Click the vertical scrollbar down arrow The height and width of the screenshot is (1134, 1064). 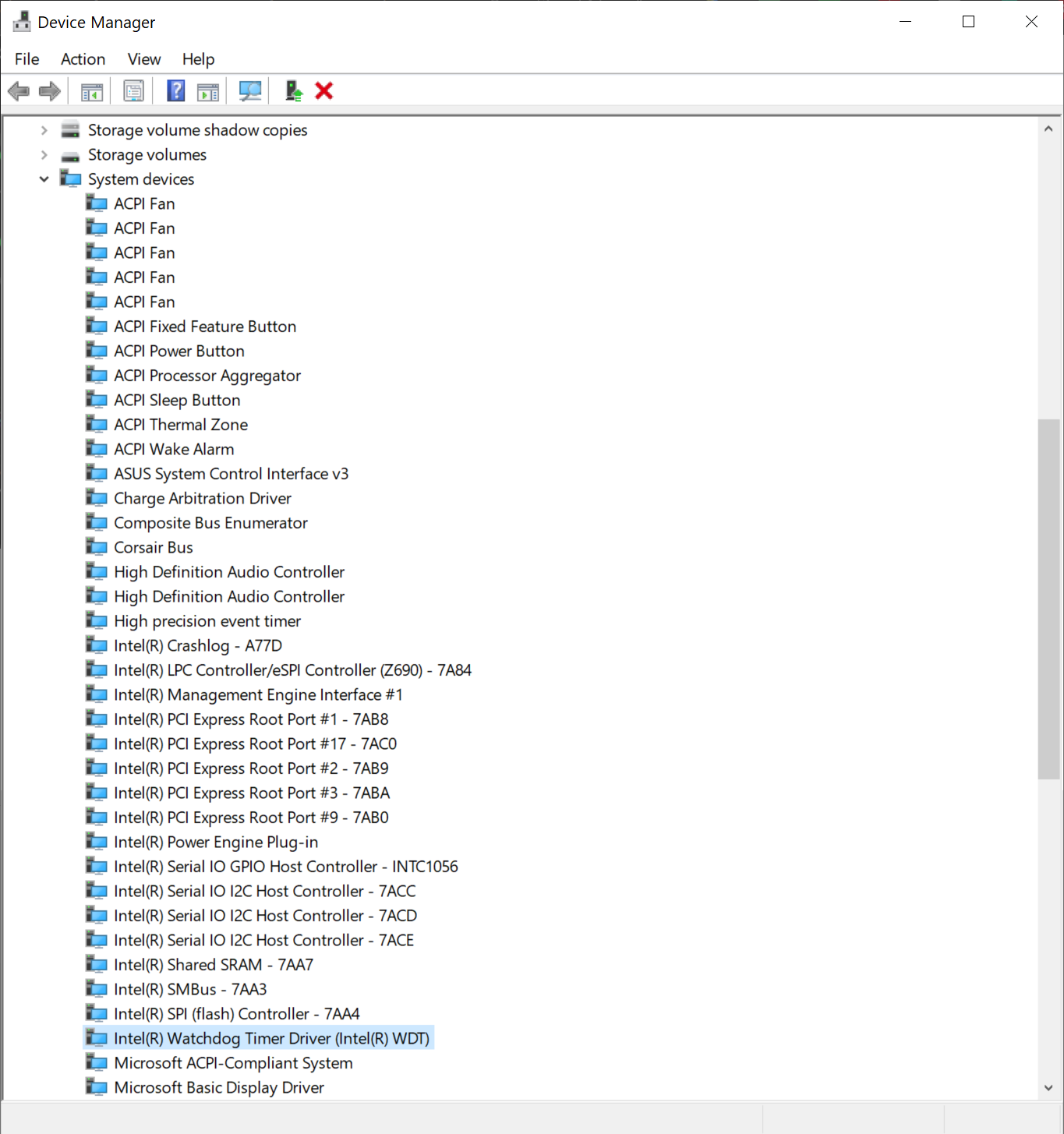coord(1048,1088)
